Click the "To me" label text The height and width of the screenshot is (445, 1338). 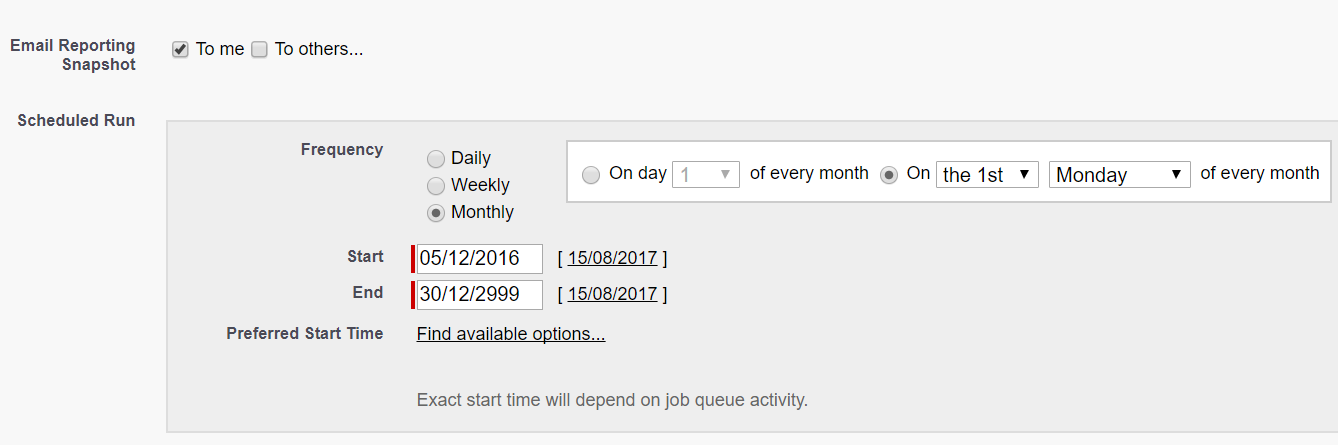coord(220,49)
